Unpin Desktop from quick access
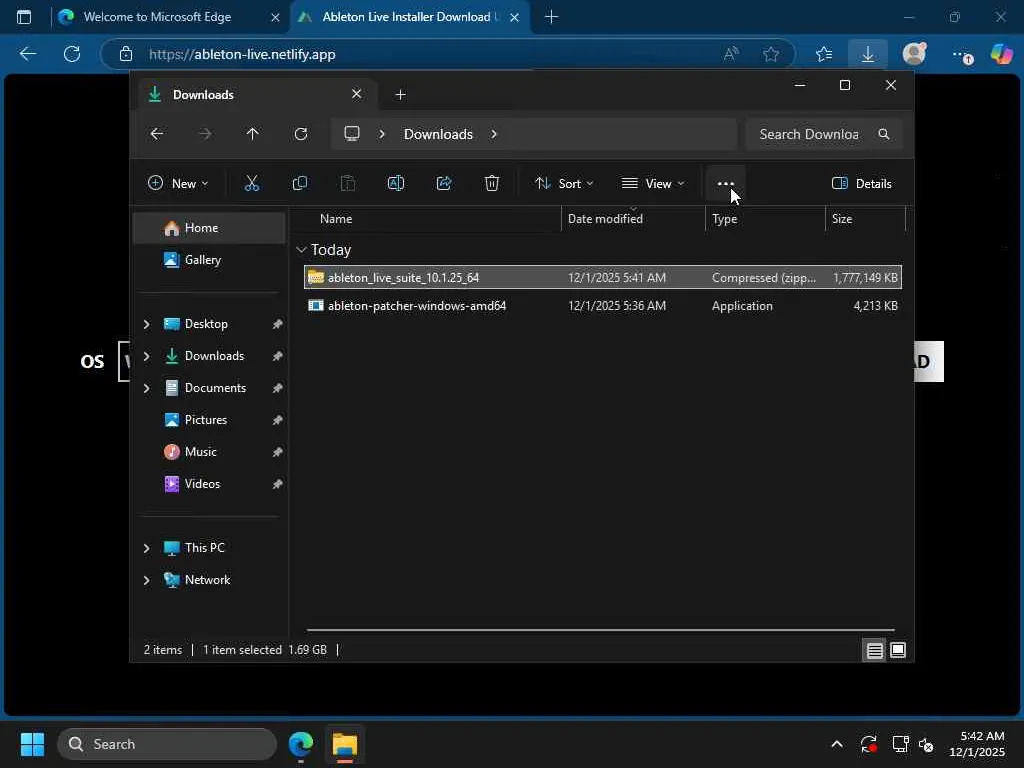This screenshot has height=768, width=1024. (278, 324)
